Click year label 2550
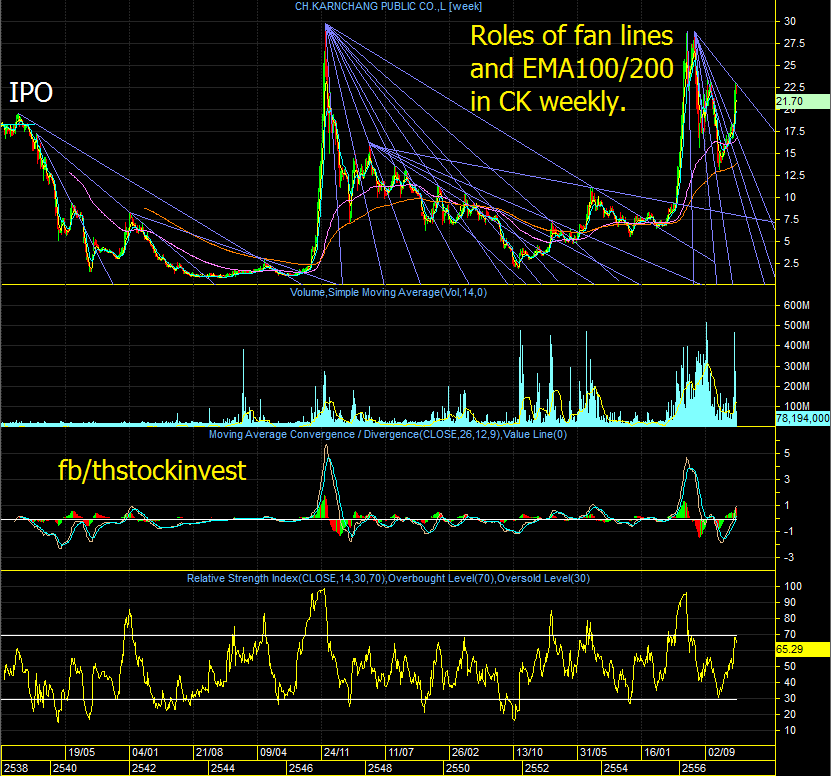The image size is (831, 776). click(457, 769)
